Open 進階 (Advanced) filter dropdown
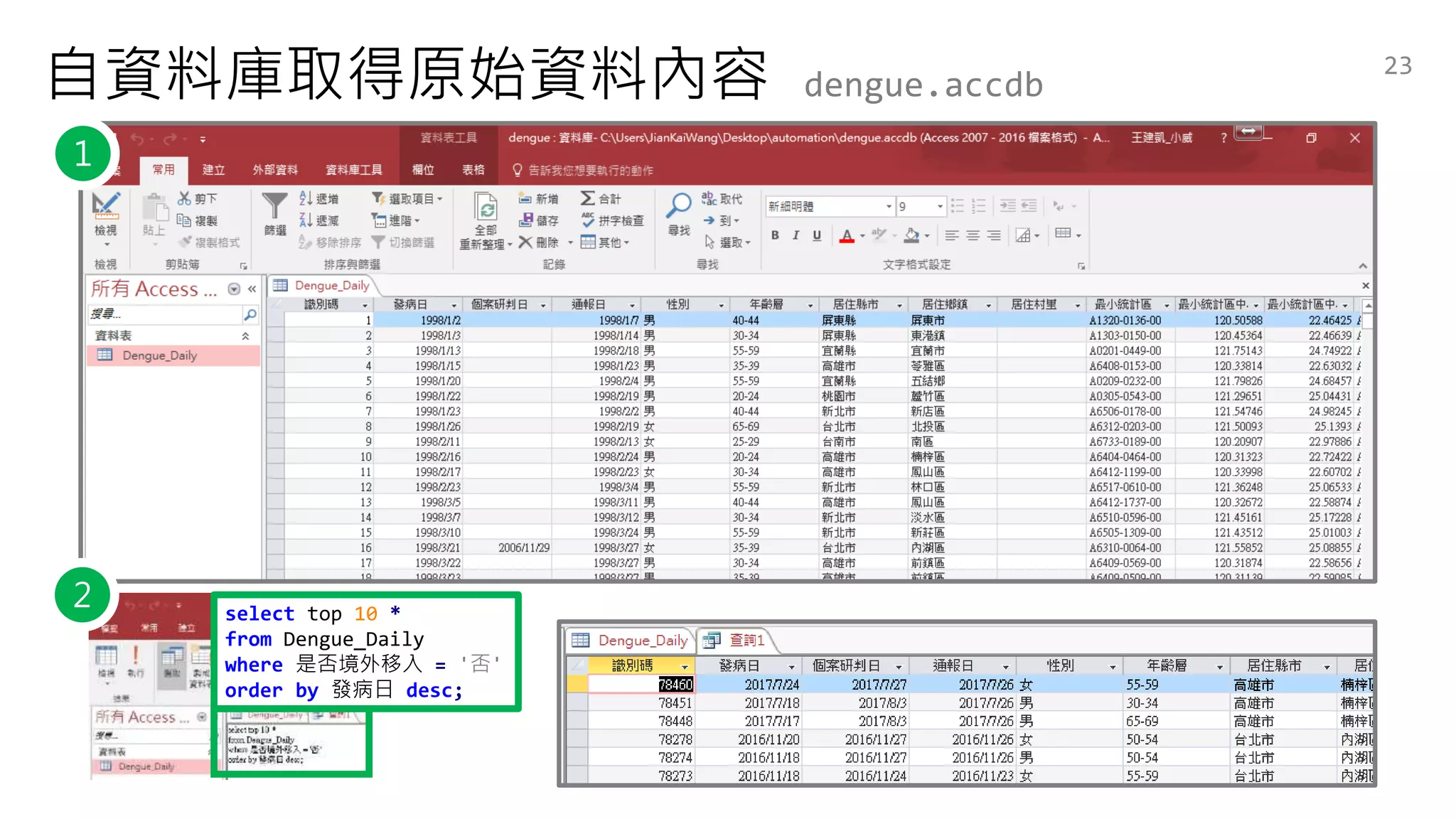The height and width of the screenshot is (819, 1456). (x=396, y=220)
